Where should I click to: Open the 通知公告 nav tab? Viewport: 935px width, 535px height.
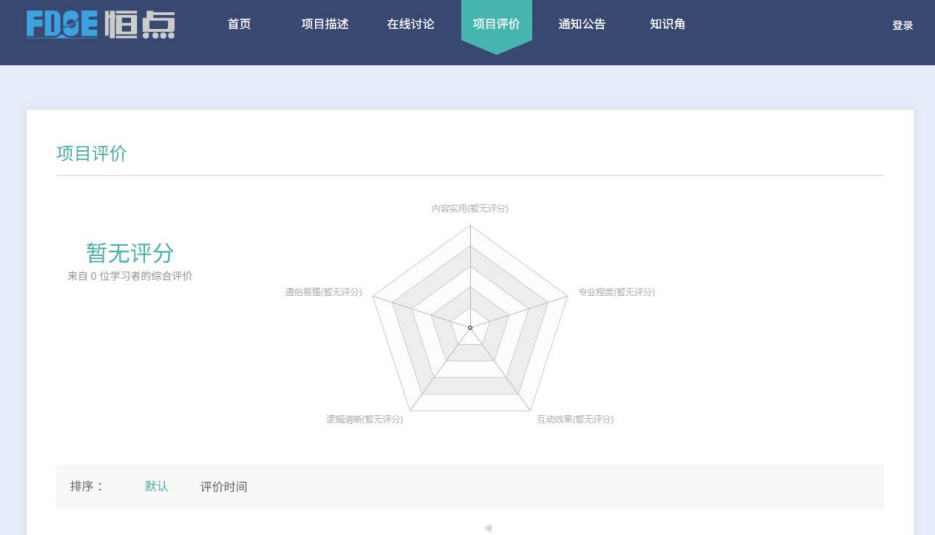(582, 24)
